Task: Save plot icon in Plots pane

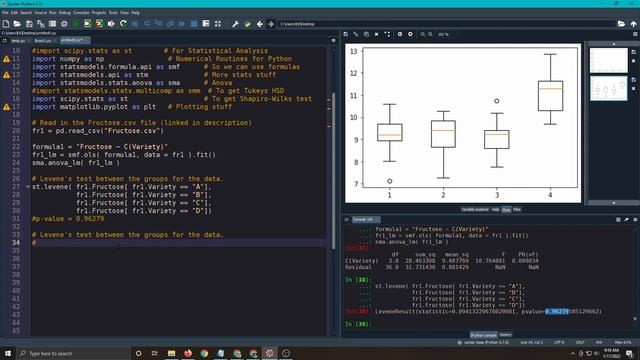Action: click(346, 34)
